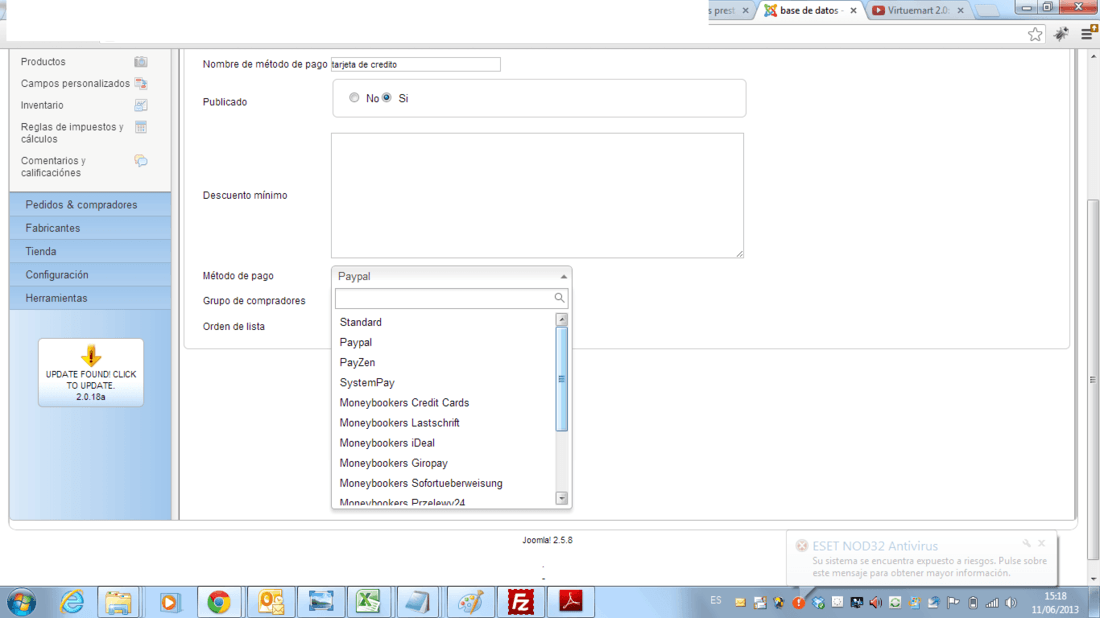Open the Comentarios speech bubble icon
1100x618 pixels.
(x=140, y=161)
